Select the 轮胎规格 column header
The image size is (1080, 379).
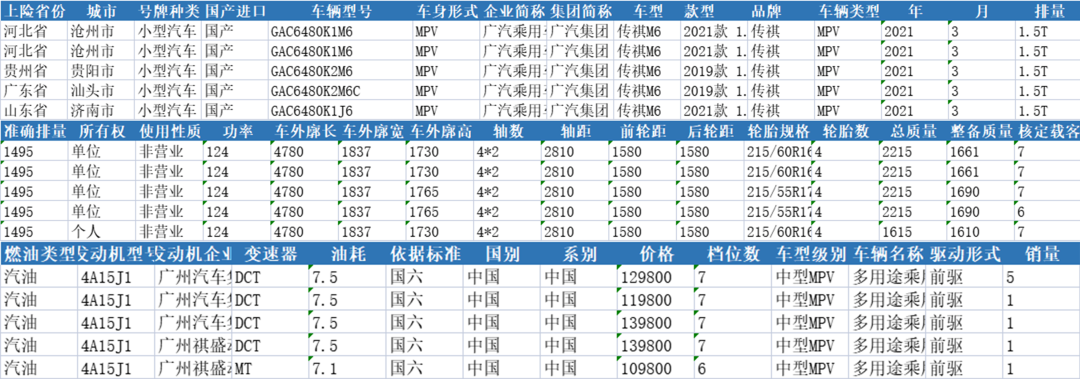779,132
